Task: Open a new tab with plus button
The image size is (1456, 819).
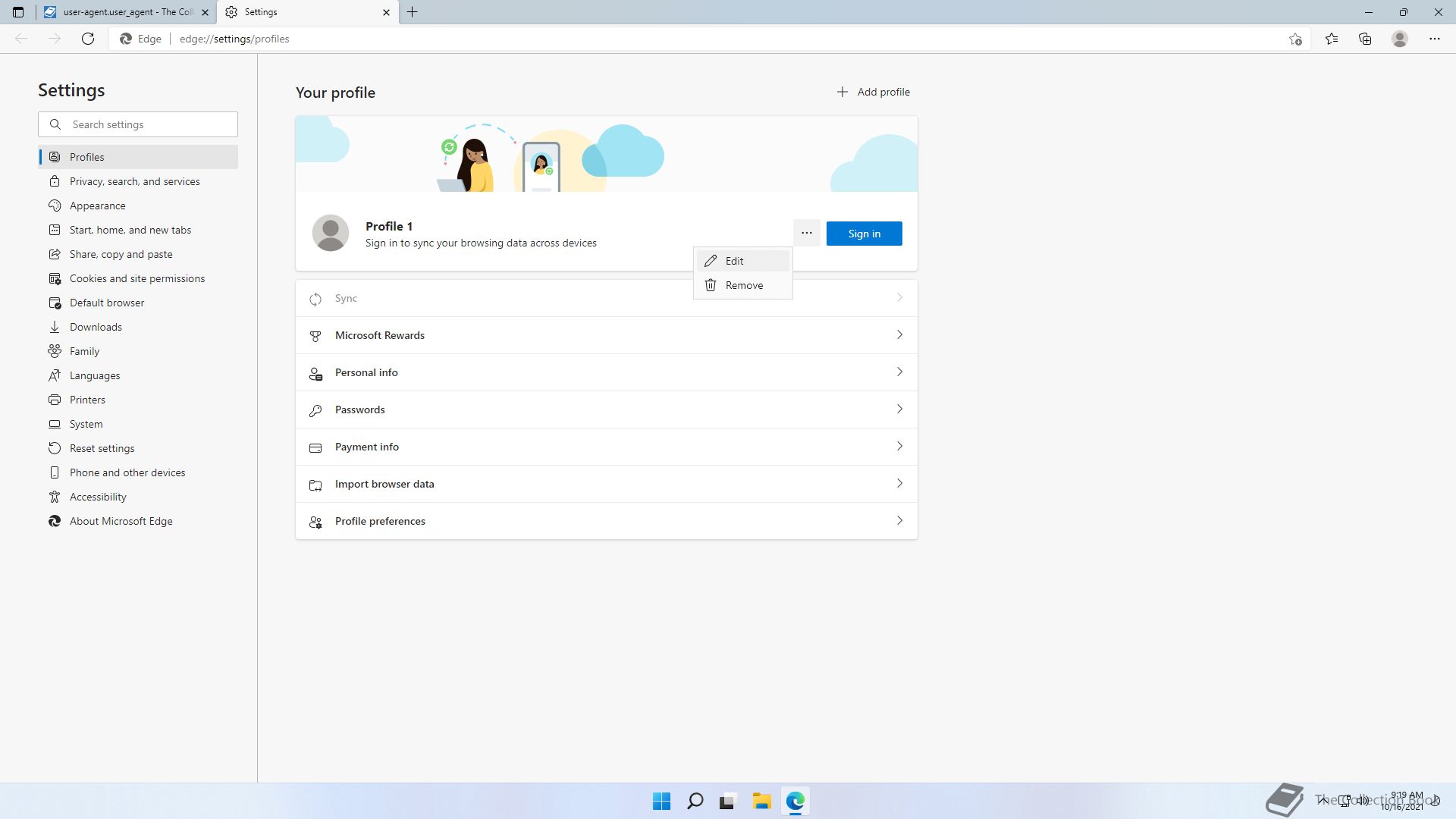Action: (x=413, y=12)
